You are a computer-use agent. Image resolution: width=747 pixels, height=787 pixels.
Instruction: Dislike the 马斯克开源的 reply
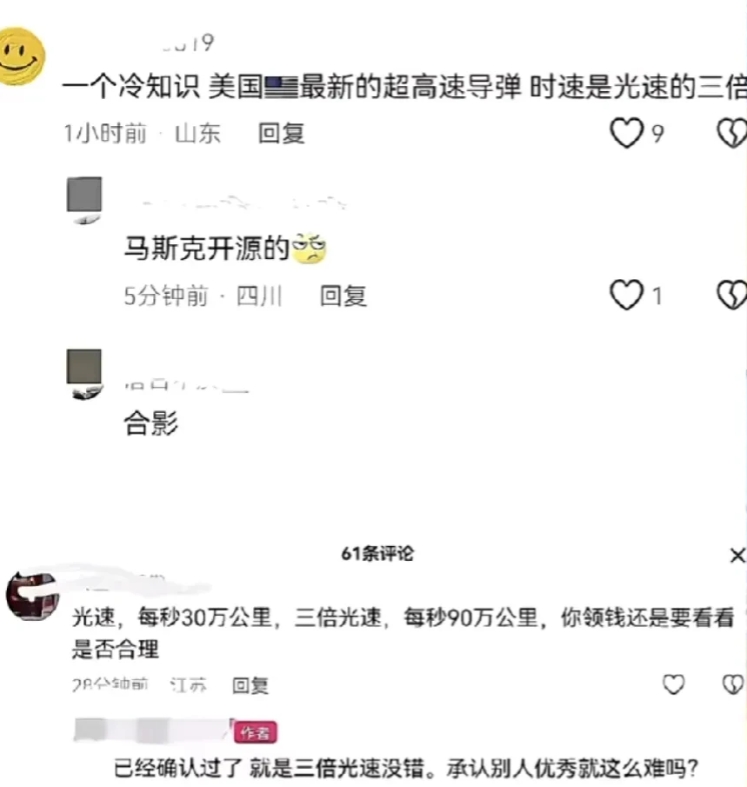click(732, 295)
